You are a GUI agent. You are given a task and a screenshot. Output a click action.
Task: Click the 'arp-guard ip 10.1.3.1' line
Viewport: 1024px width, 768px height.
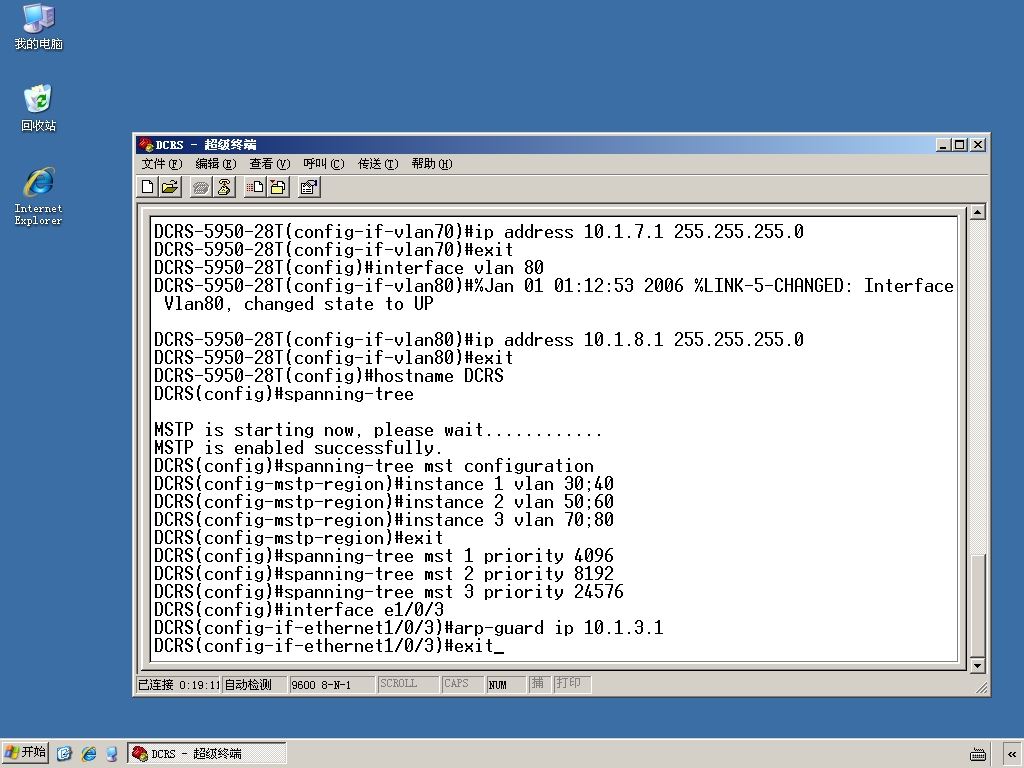pyautogui.click(x=409, y=628)
